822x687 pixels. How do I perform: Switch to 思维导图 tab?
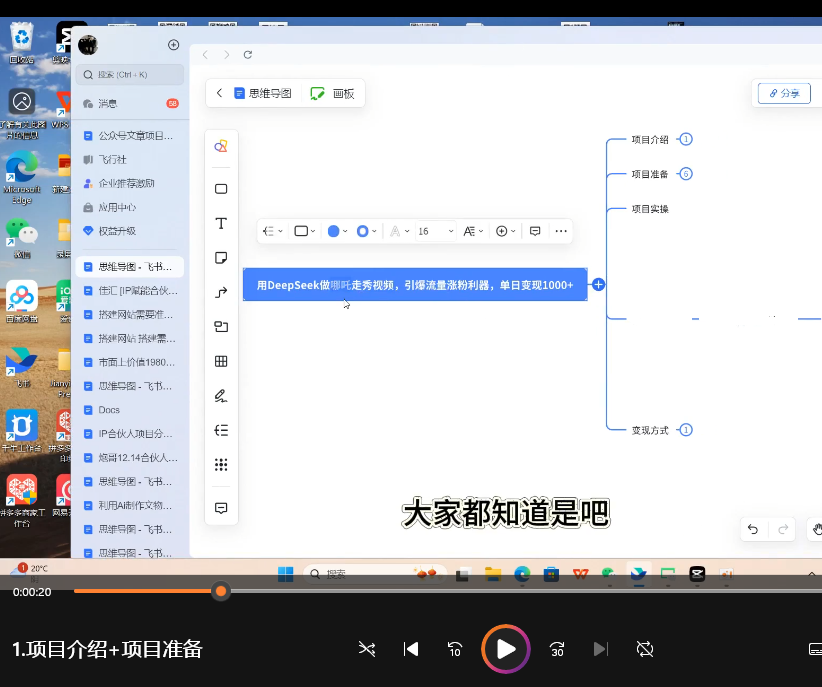[263, 93]
